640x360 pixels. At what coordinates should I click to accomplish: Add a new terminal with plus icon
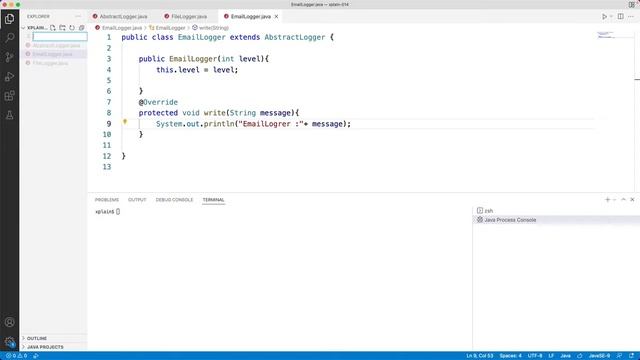click(607, 200)
